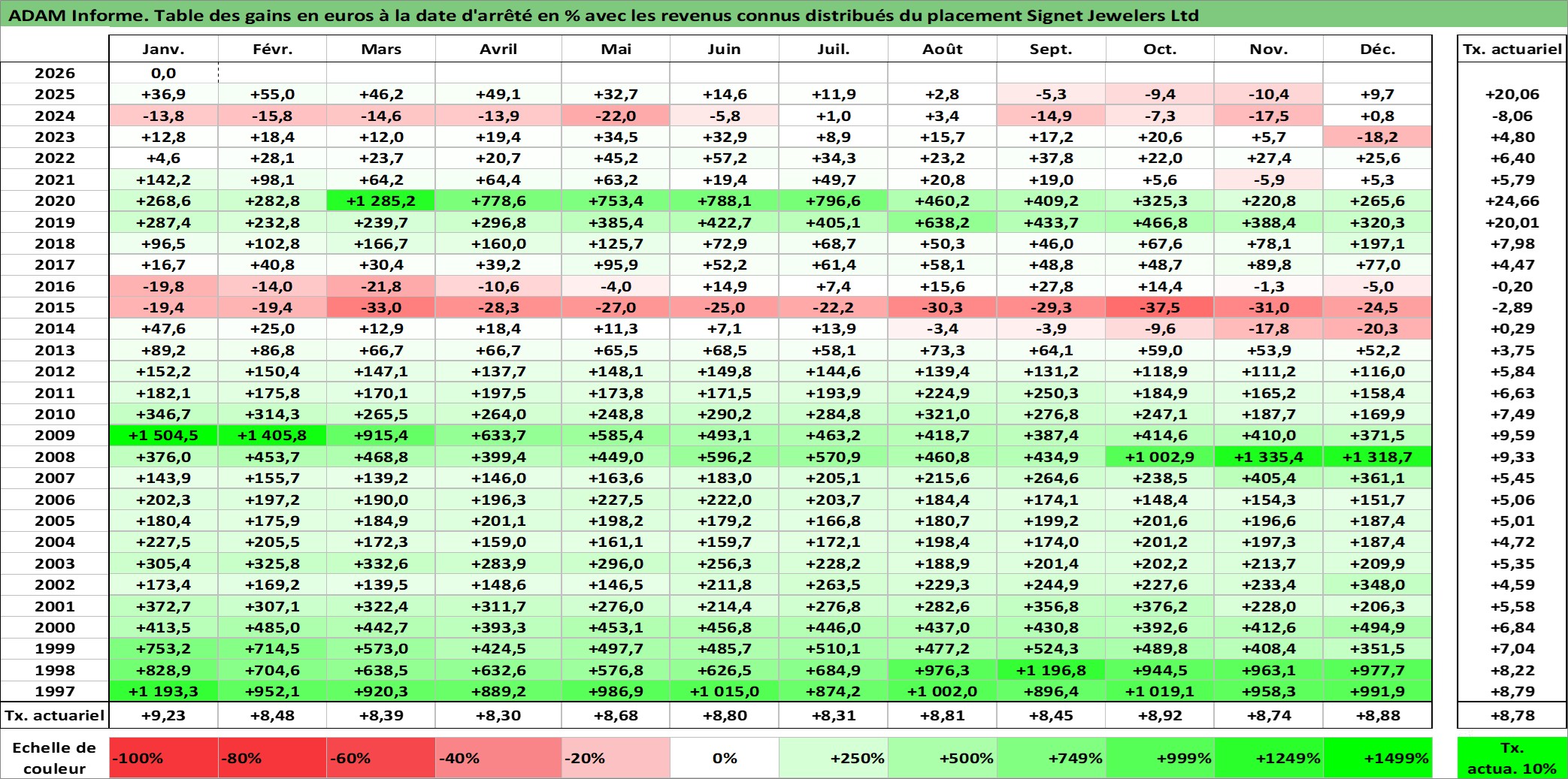
Task: Click the 'Déc.' column header
Action: [x=1378, y=49]
